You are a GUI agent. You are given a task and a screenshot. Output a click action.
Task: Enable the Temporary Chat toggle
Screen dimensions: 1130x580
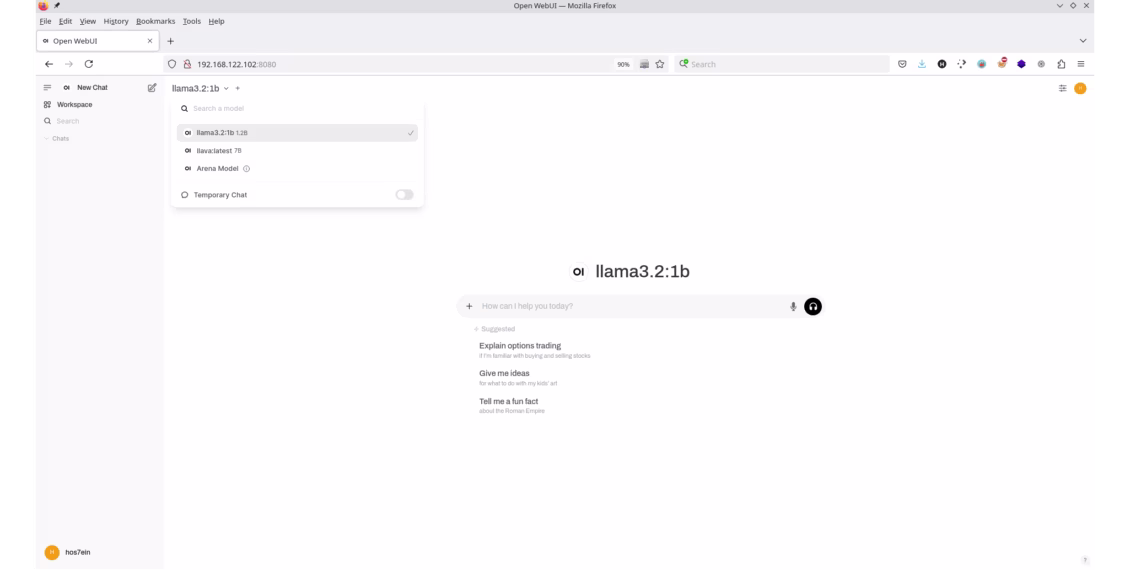click(x=404, y=195)
